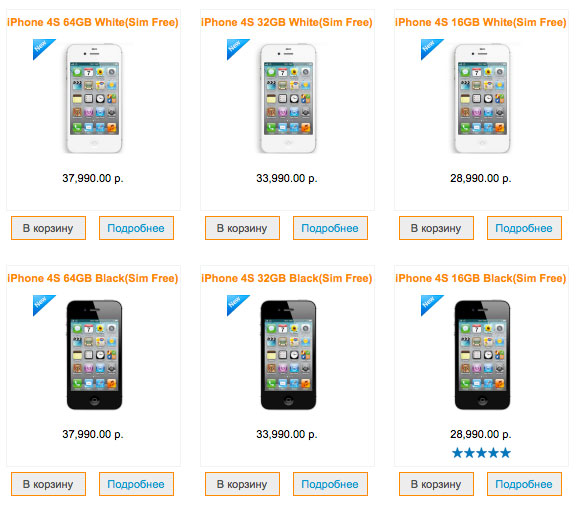Click the New badge on iPhone 4S 64GB White
Image resolution: width=581 pixels, height=508 pixels.
click(42, 47)
